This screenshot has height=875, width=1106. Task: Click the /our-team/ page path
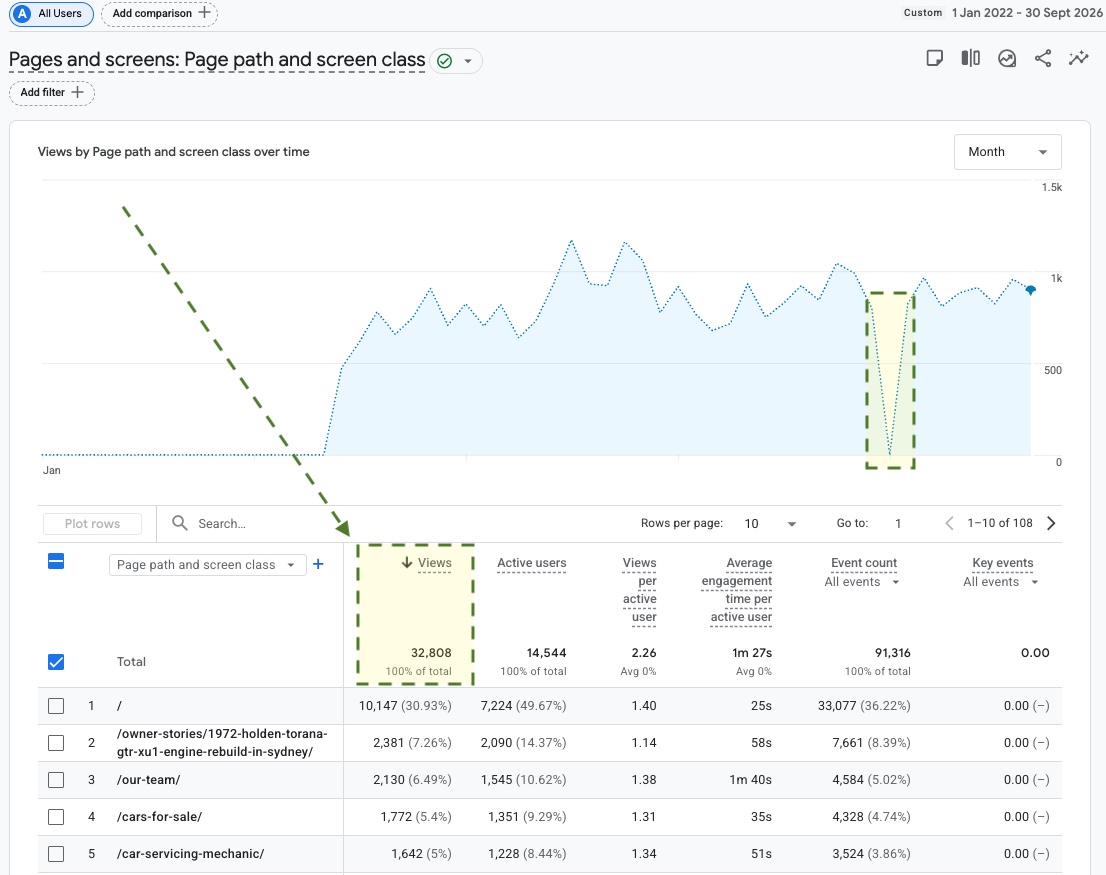click(x=148, y=780)
